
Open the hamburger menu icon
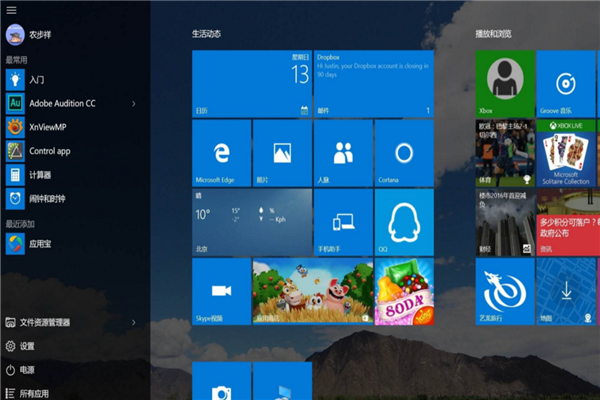[11, 10]
